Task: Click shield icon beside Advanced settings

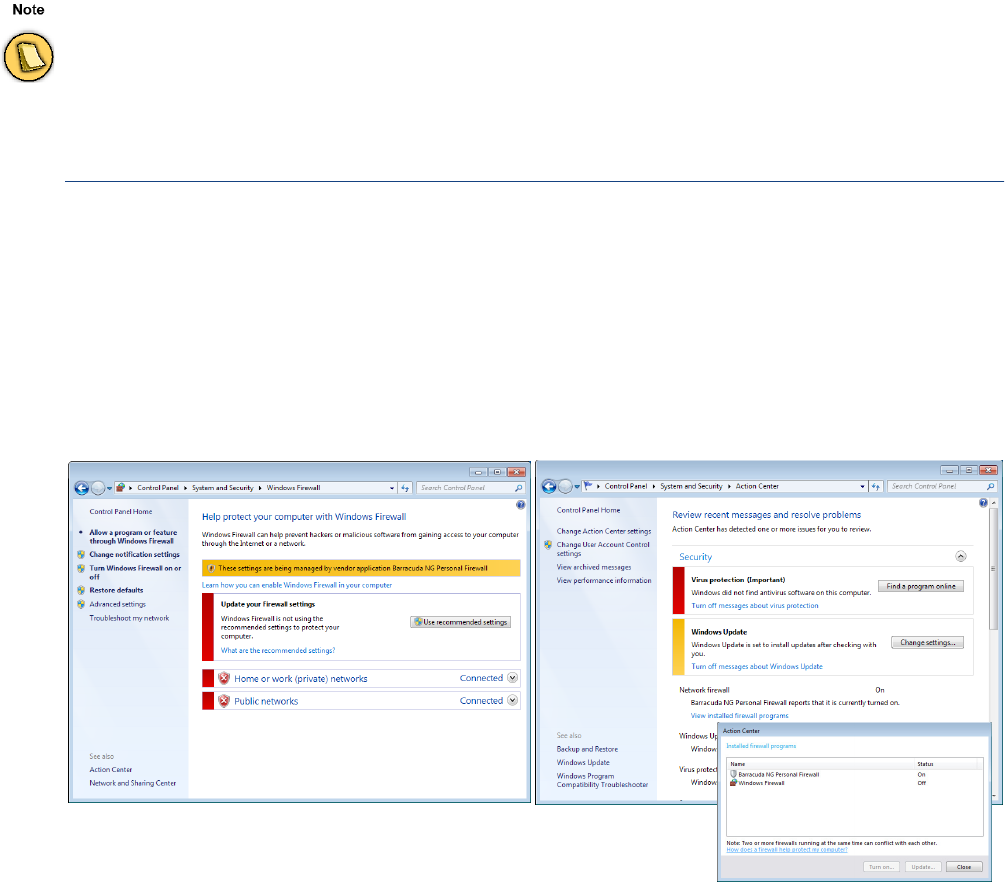Action: click(x=81, y=604)
